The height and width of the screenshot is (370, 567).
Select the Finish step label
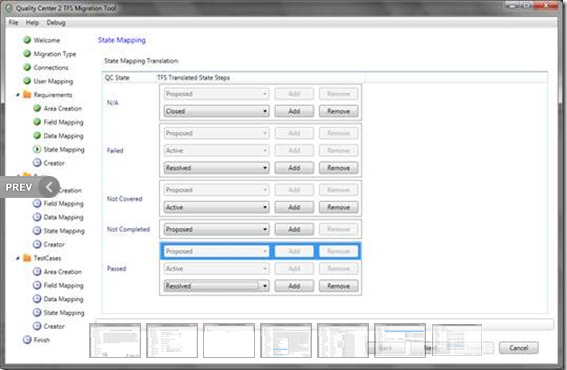pyautogui.click(x=42, y=340)
